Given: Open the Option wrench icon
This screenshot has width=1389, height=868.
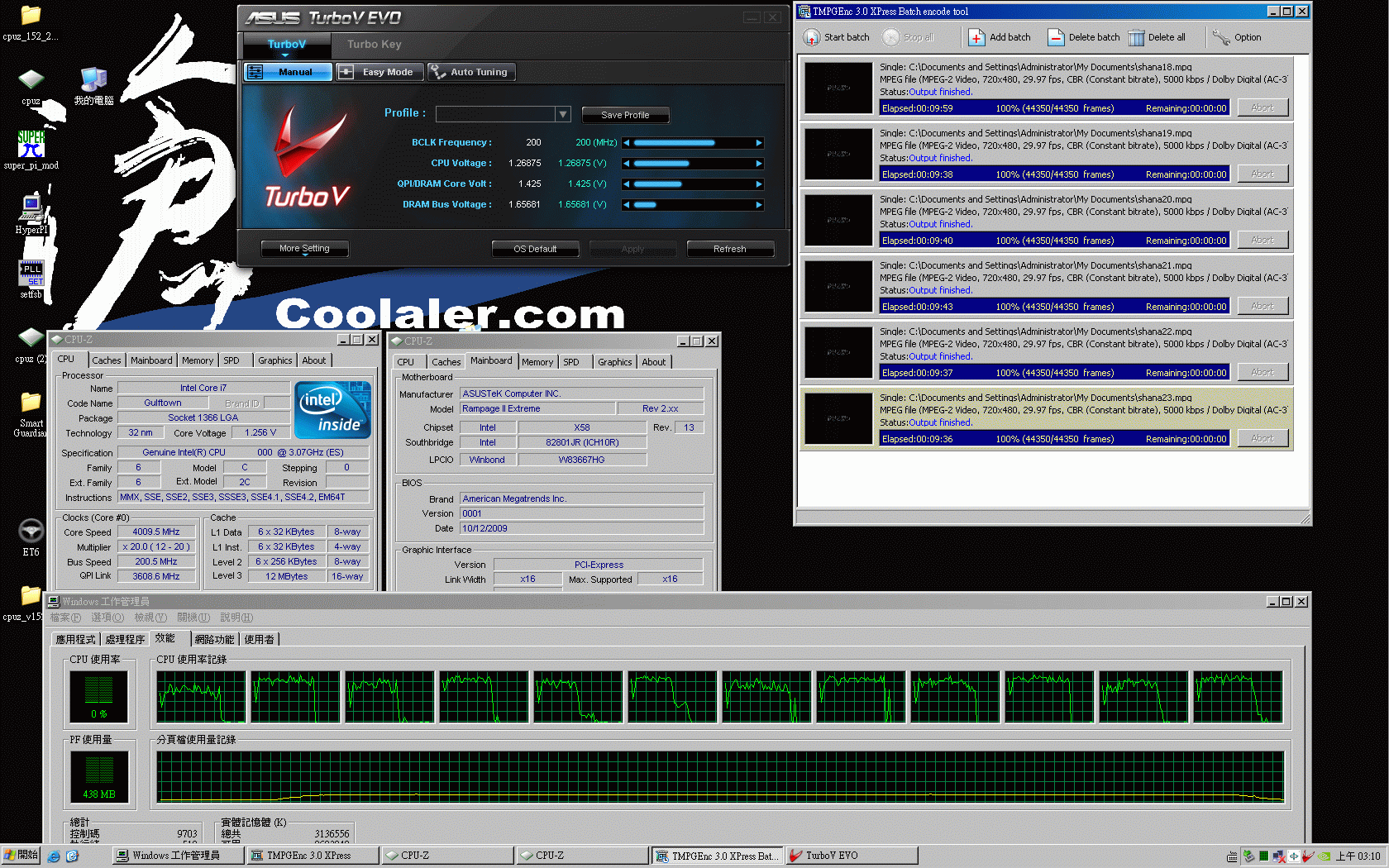Looking at the screenshot, I should 1221,37.
